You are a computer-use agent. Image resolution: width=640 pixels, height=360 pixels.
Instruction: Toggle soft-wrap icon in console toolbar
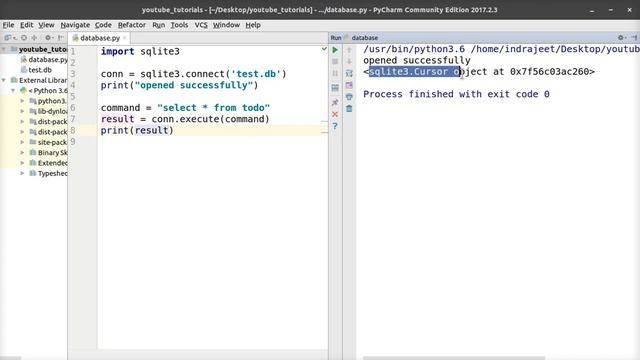click(349, 73)
